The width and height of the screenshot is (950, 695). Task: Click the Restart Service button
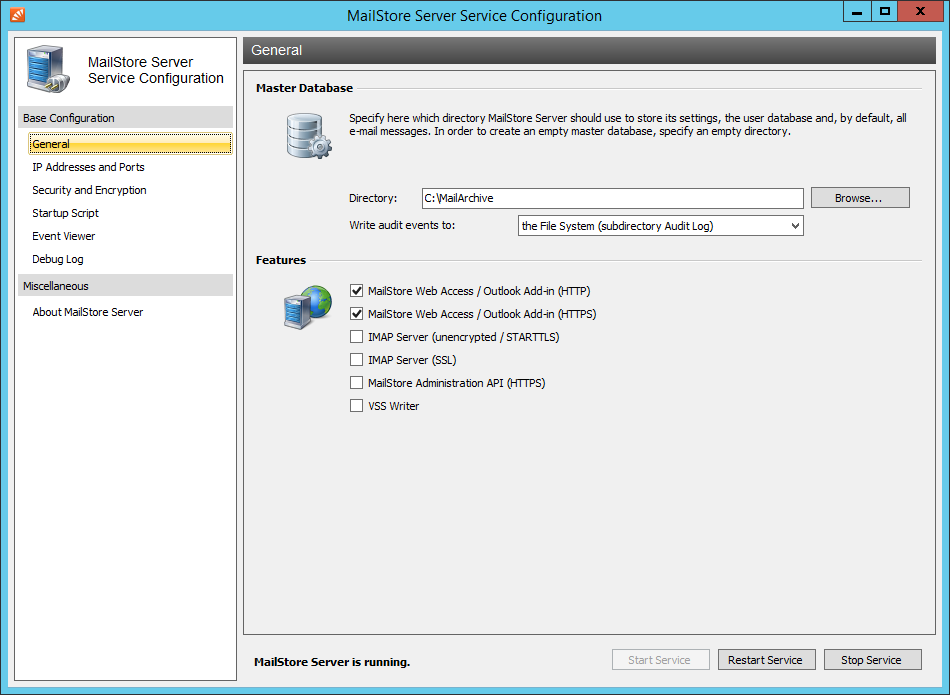coord(766,660)
